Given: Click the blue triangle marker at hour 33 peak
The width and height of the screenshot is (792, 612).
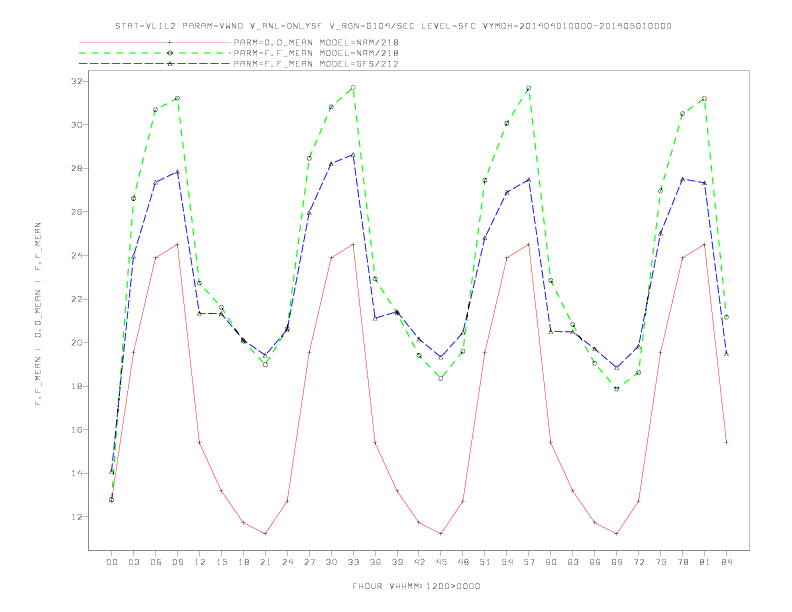Looking at the screenshot, I should [353, 155].
